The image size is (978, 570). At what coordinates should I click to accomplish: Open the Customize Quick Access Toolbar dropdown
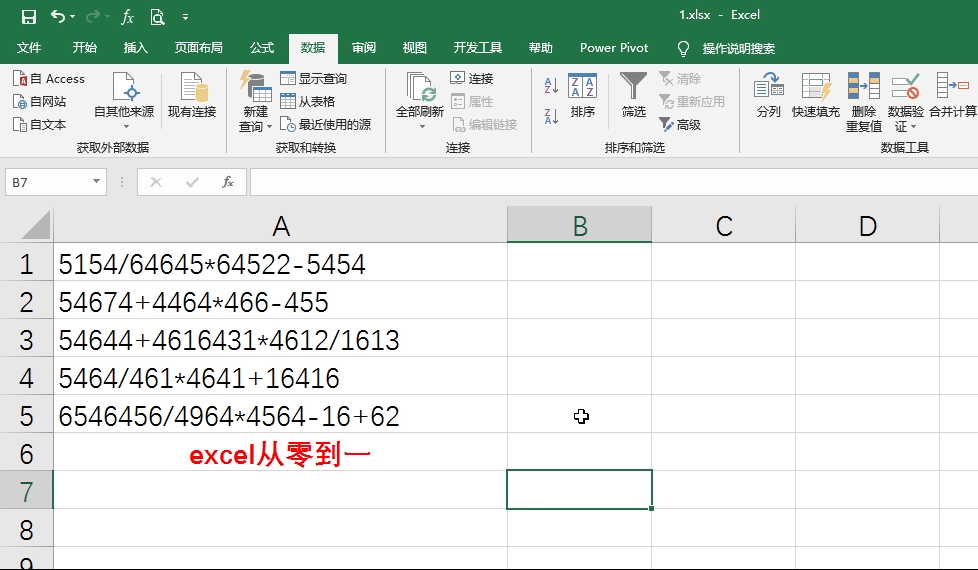(x=185, y=17)
